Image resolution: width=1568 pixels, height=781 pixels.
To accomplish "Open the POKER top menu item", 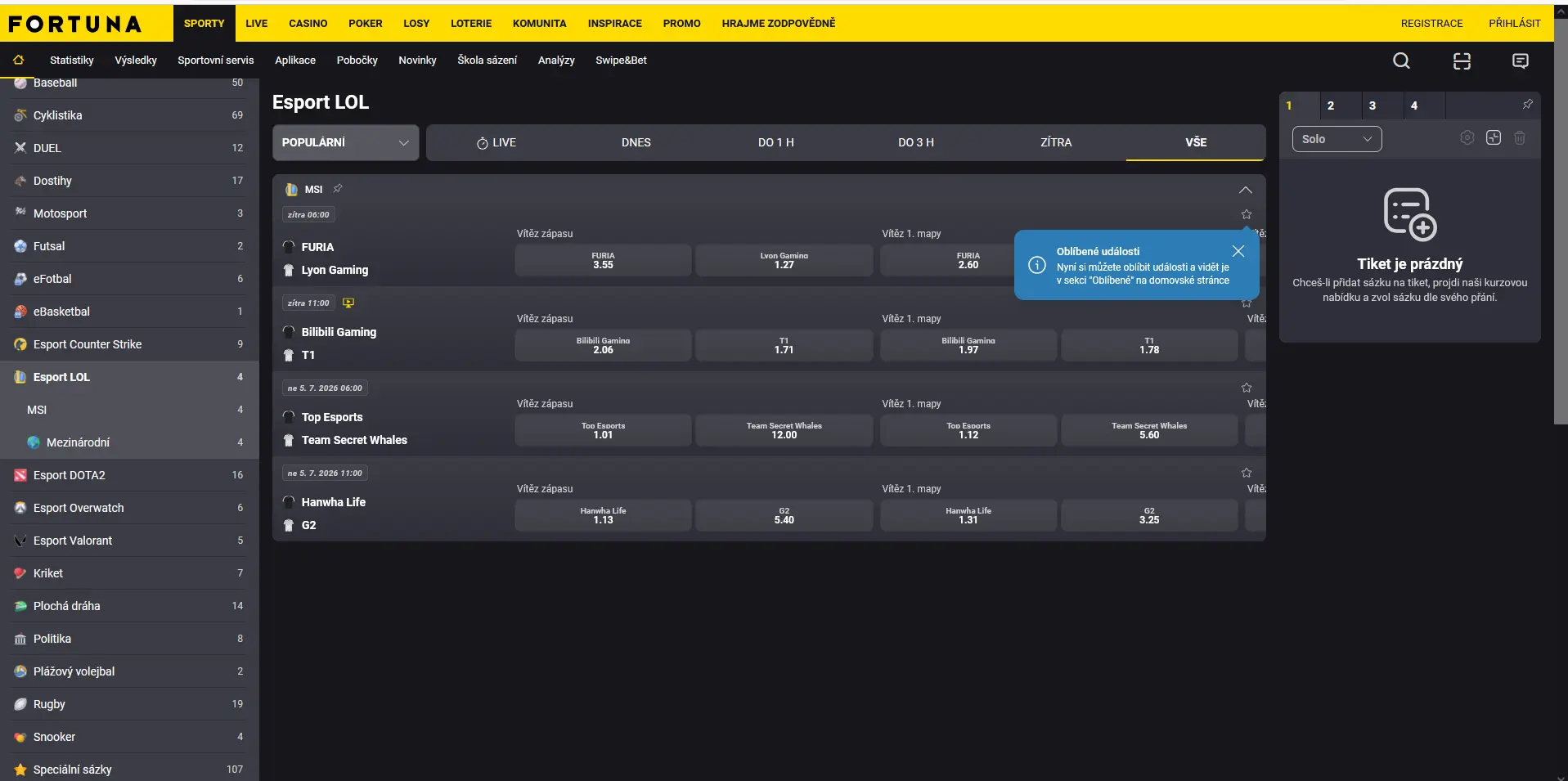I will [366, 24].
